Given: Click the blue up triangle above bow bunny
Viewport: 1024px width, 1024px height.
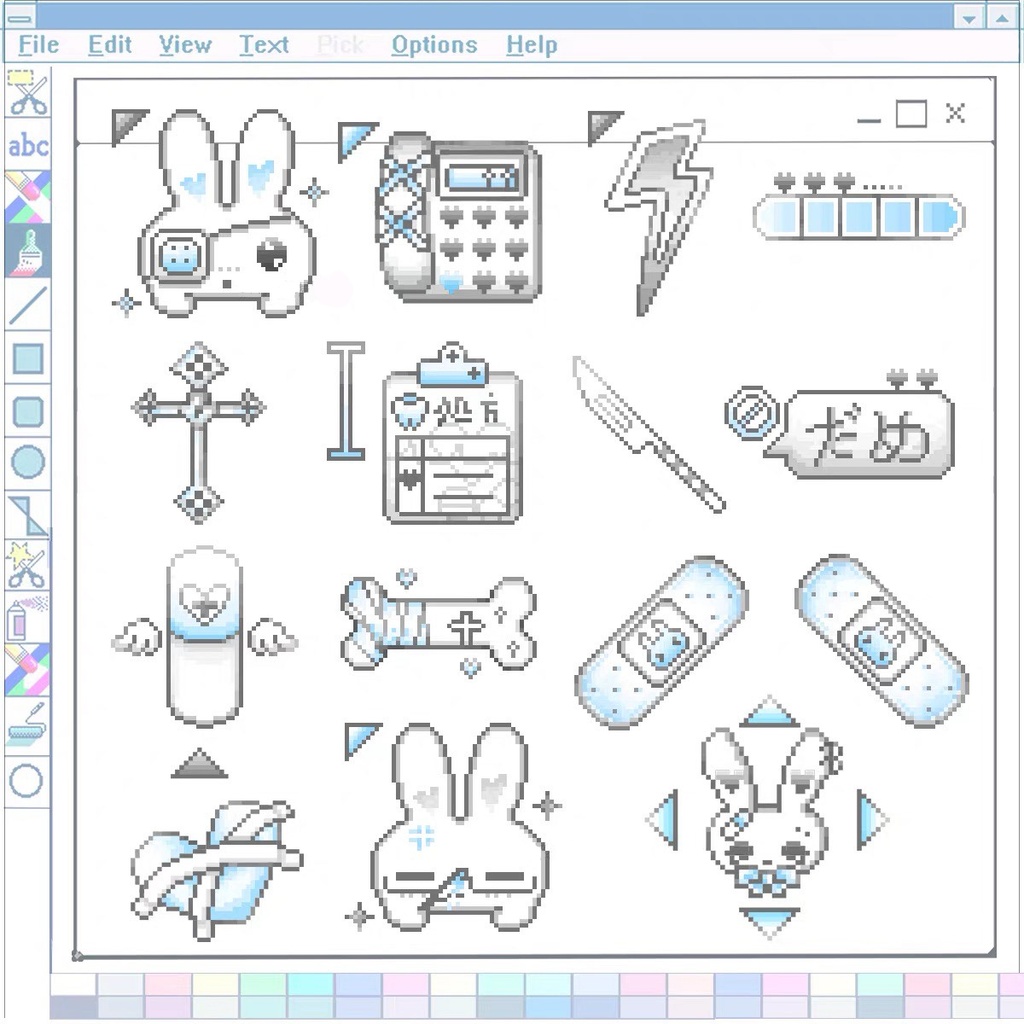Looking at the screenshot, I should point(769,712).
